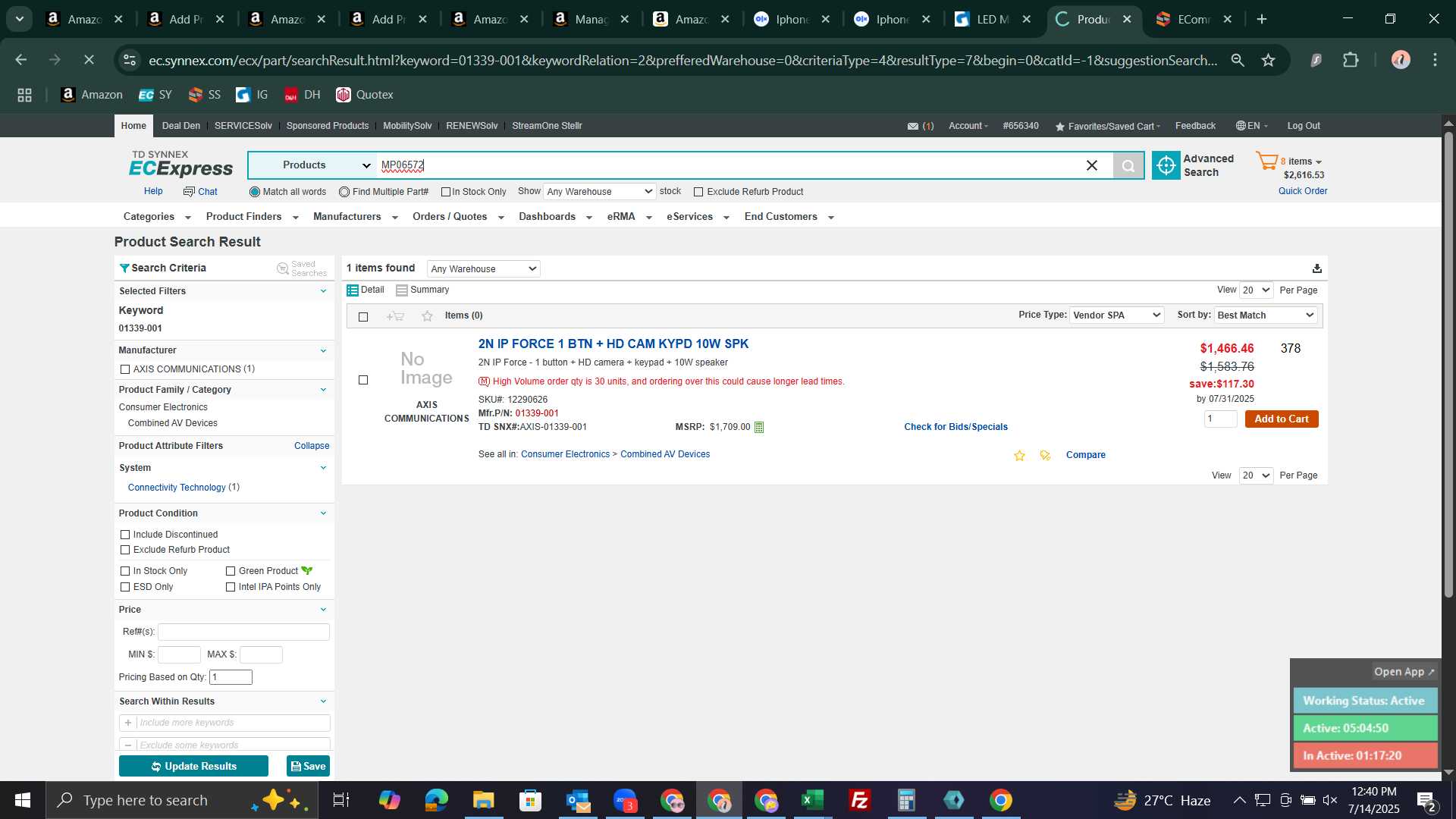Open Language EN dropdown

coord(1252,126)
